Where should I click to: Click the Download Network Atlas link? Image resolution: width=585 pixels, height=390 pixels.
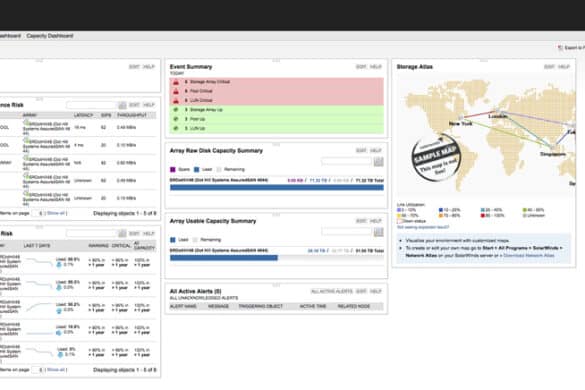(529, 255)
